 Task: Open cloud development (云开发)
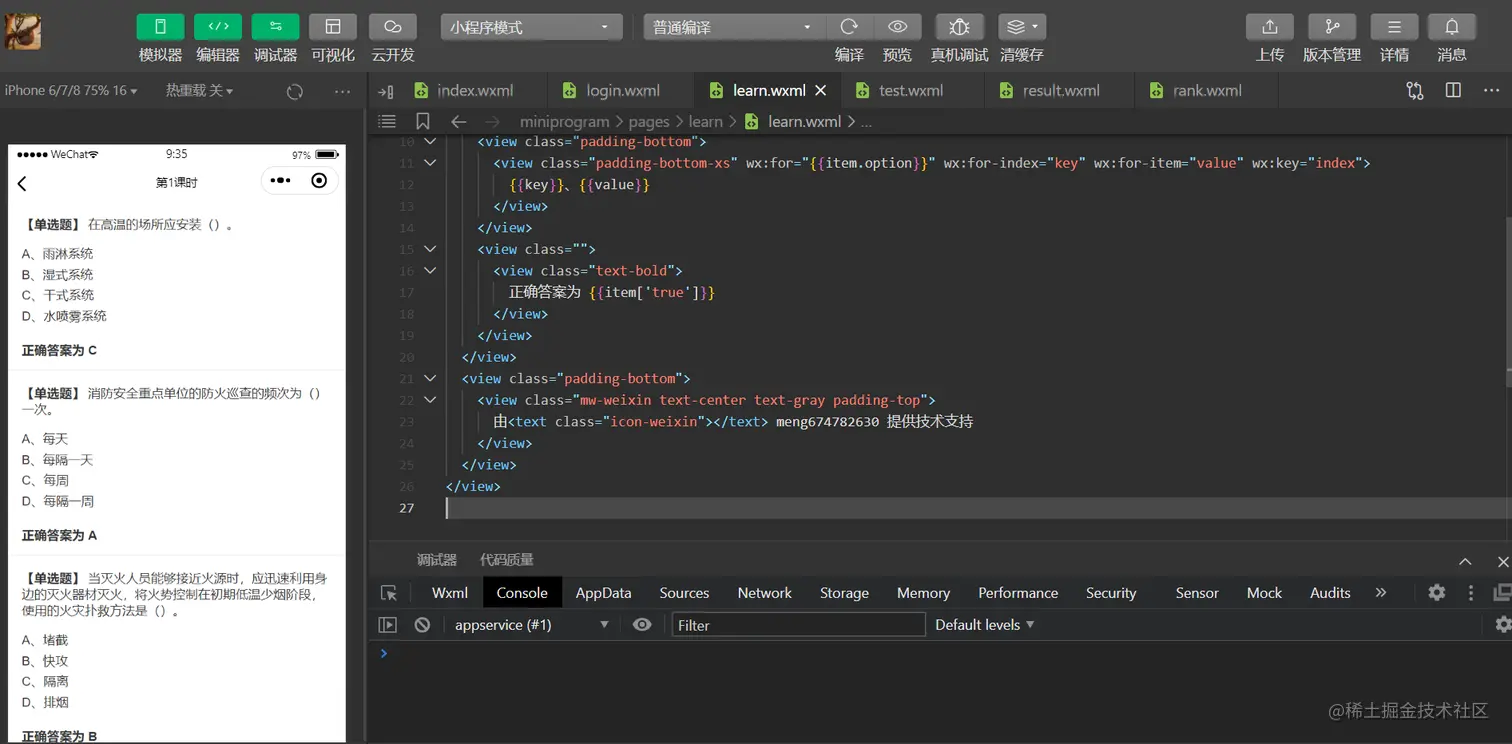click(393, 27)
